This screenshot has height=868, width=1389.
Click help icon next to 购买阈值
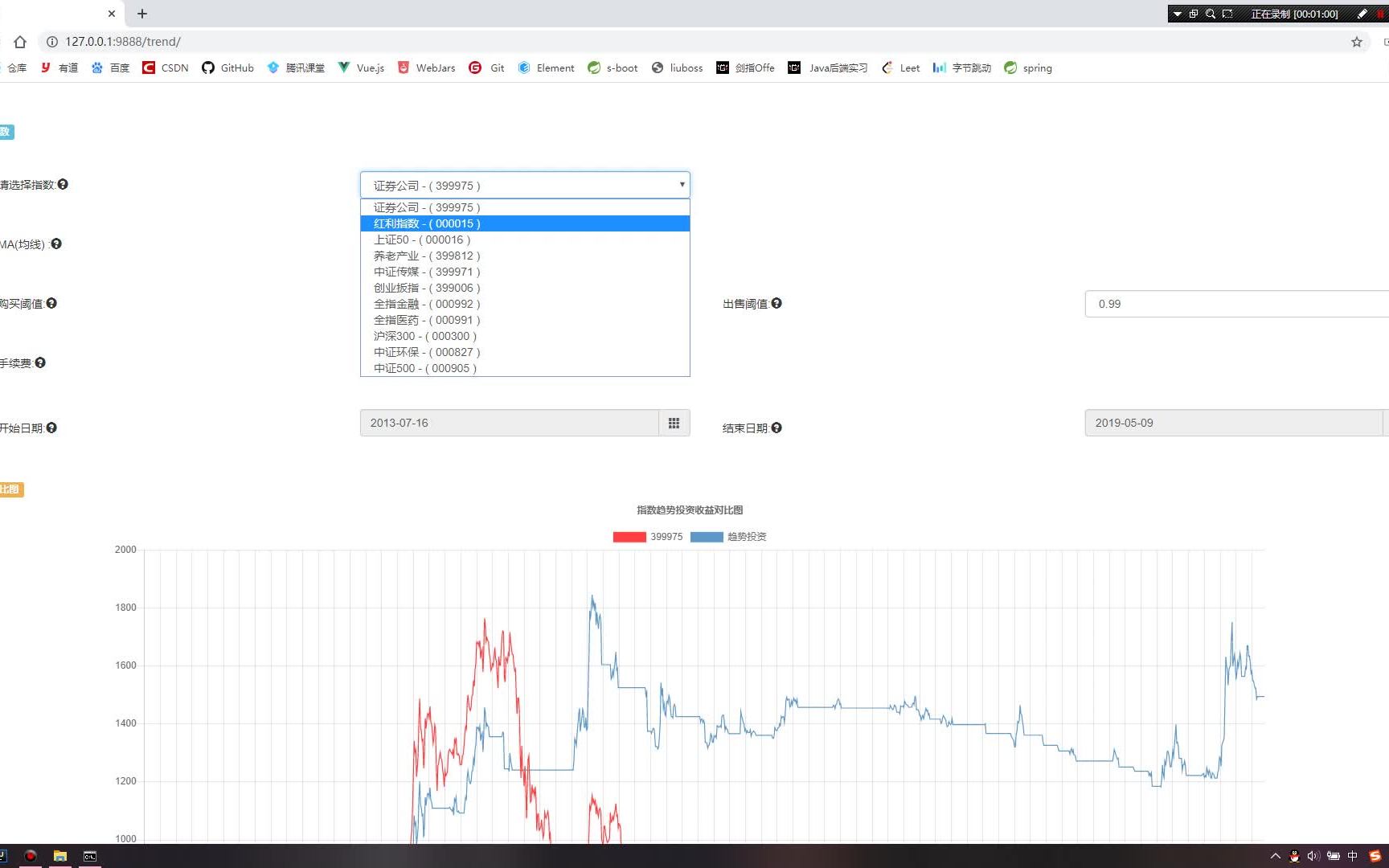pyautogui.click(x=51, y=303)
